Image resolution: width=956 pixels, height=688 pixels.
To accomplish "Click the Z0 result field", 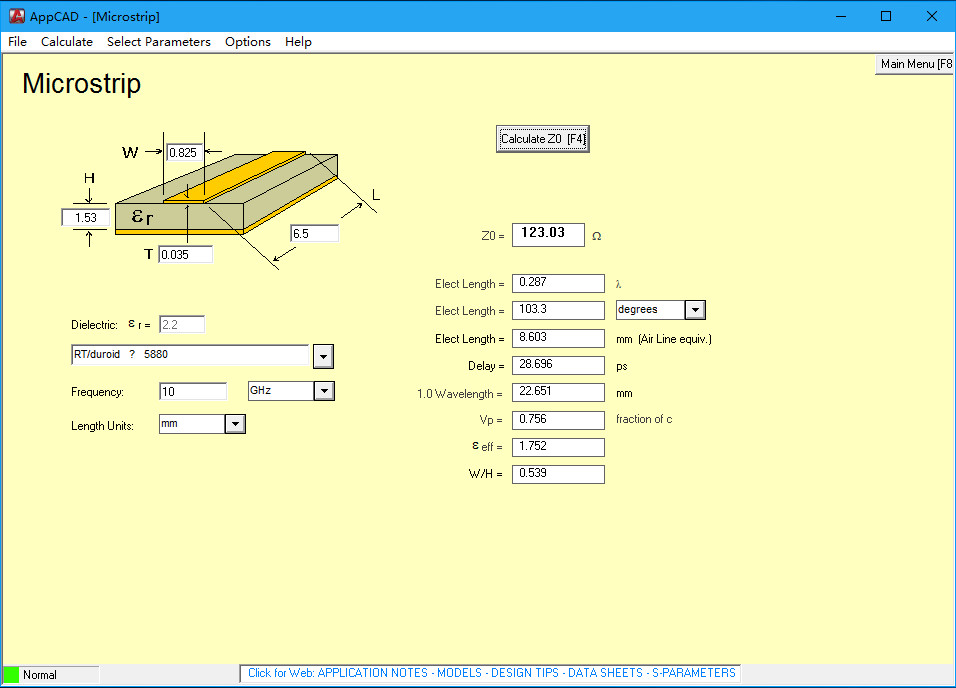I will tap(548, 234).
